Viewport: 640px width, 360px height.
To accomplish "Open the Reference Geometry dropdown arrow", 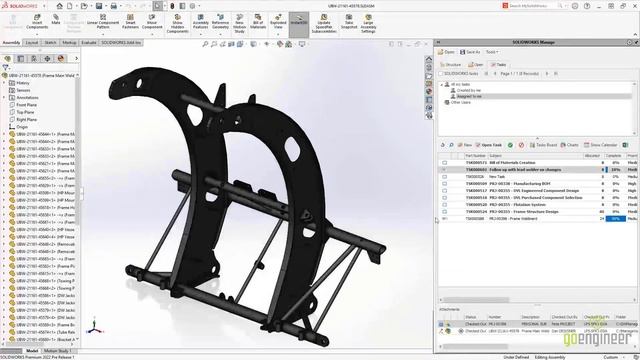I will (x=220, y=34).
